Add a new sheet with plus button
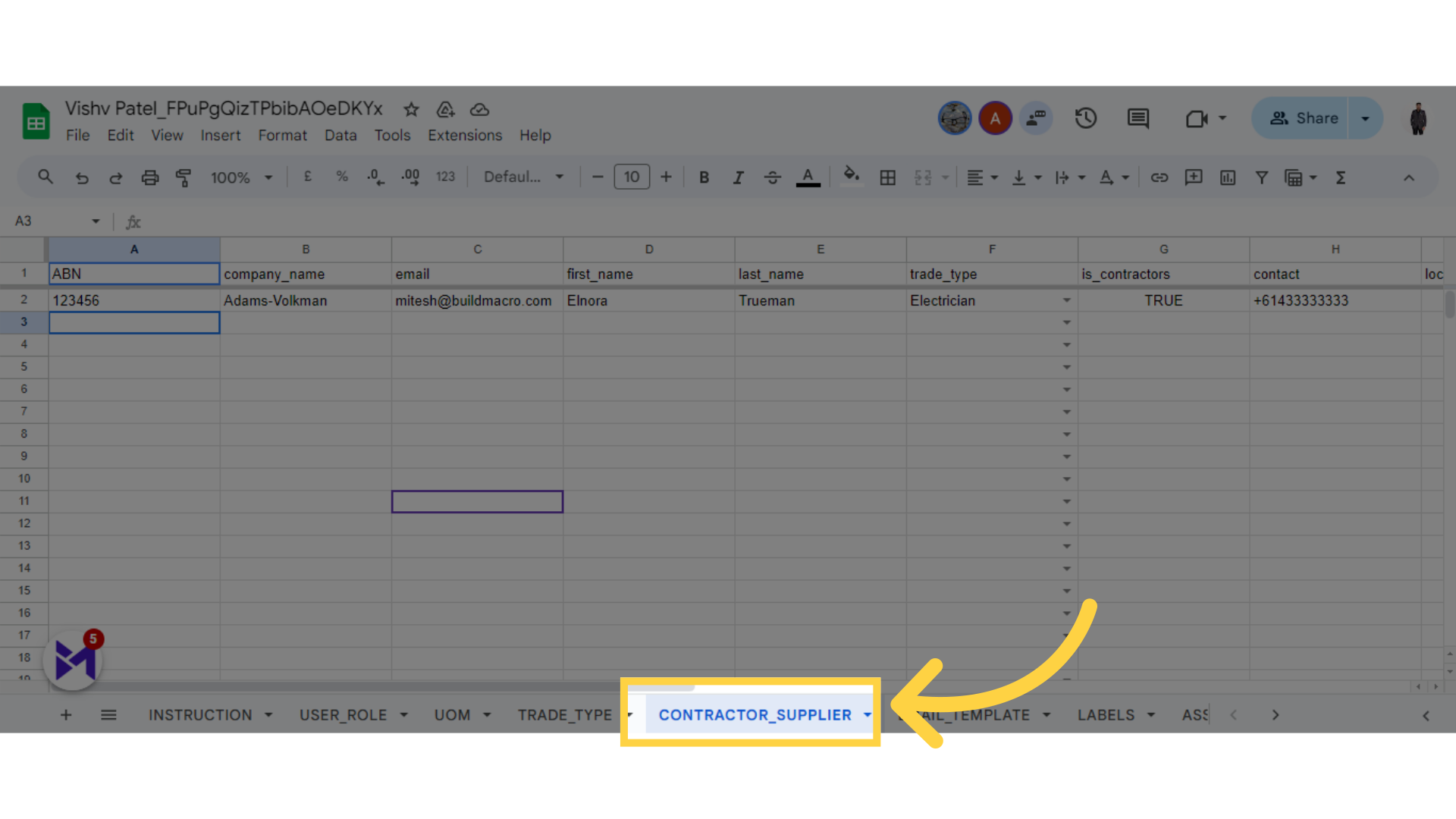Viewport: 1456px width, 819px height. point(66,715)
